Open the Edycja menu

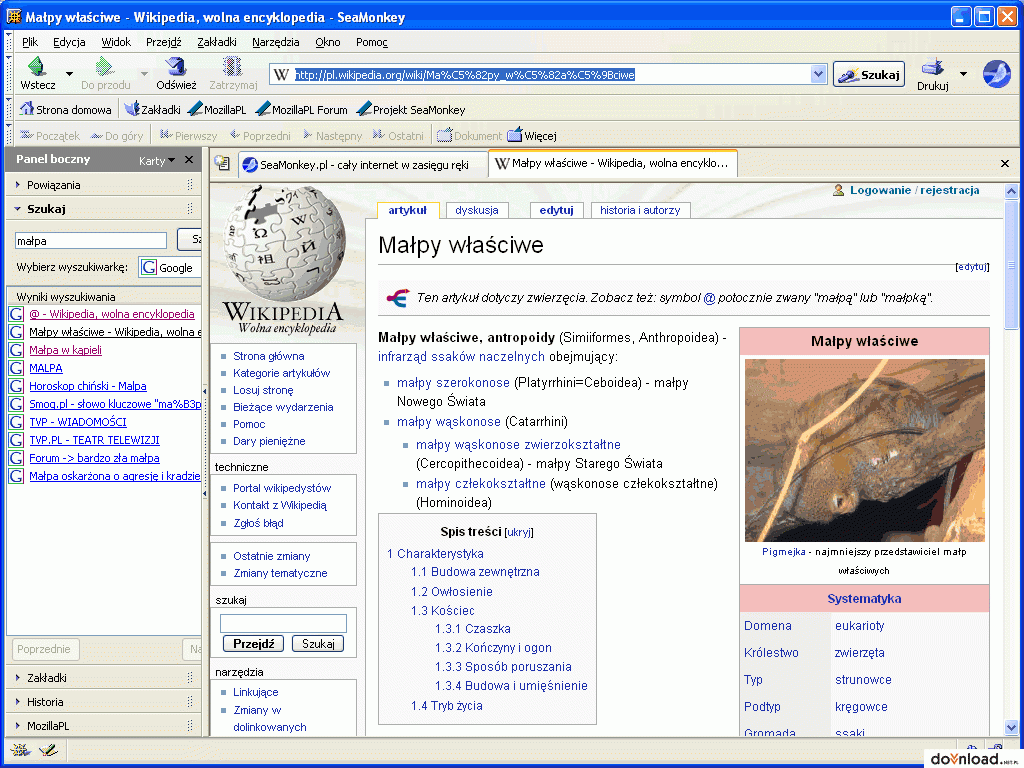point(69,42)
